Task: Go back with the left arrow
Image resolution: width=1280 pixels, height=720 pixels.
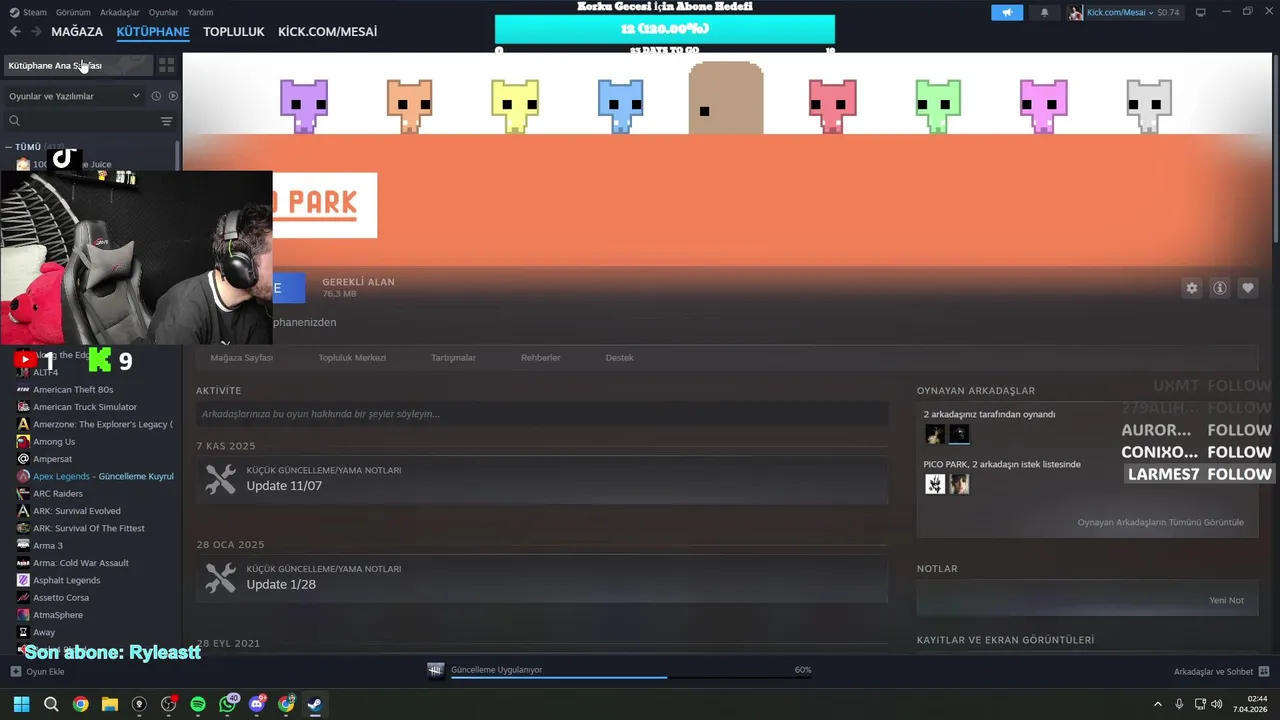Action: [x=15, y=32]
